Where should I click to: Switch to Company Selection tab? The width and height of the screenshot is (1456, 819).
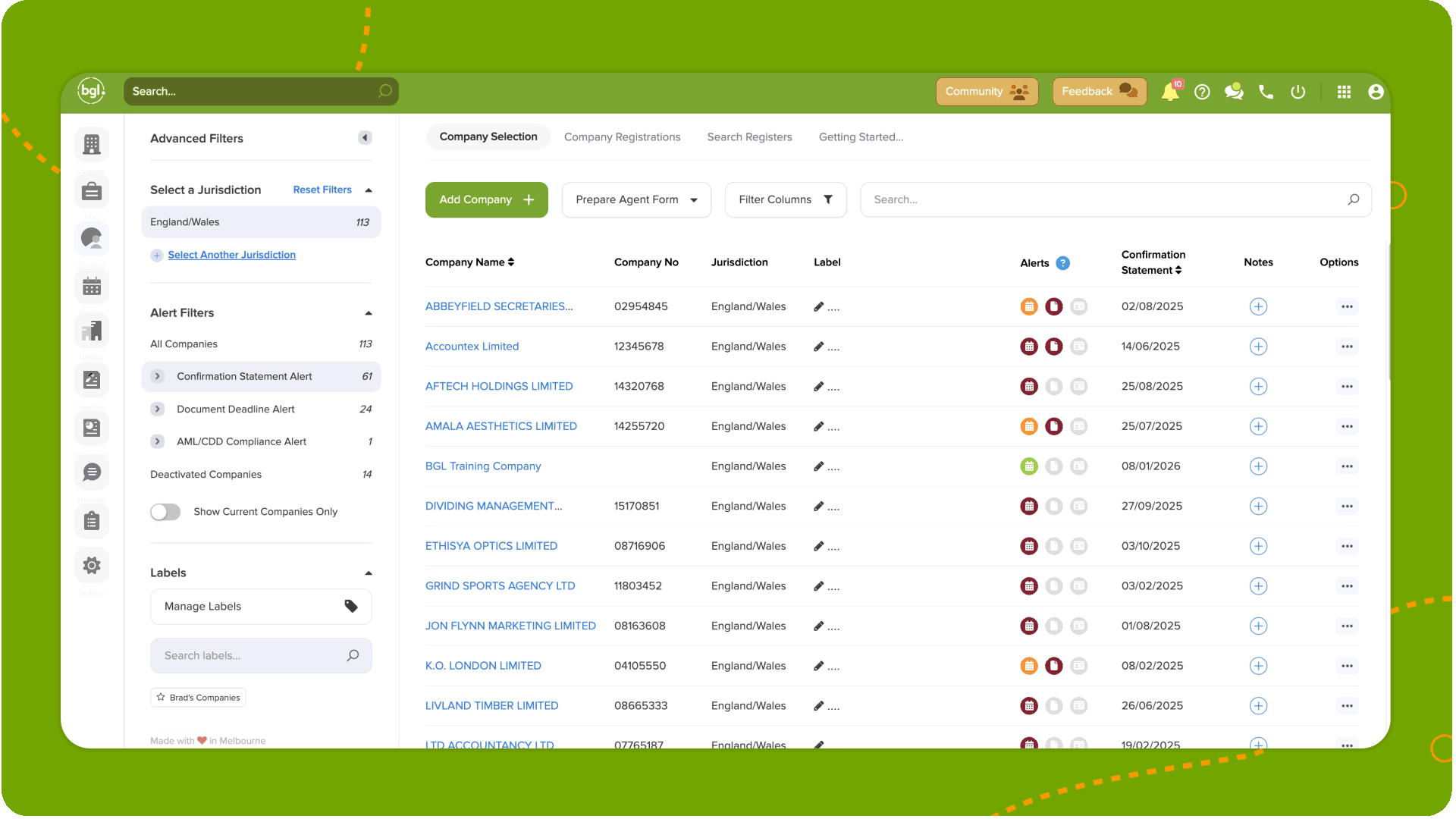[488, 136]
